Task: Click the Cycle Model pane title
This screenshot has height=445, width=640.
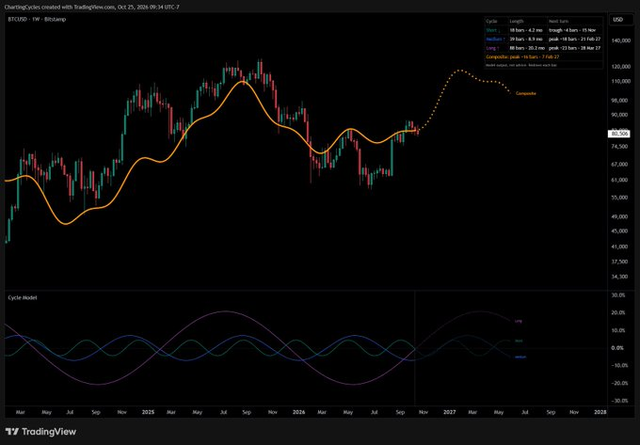Action: coord(22,298)
